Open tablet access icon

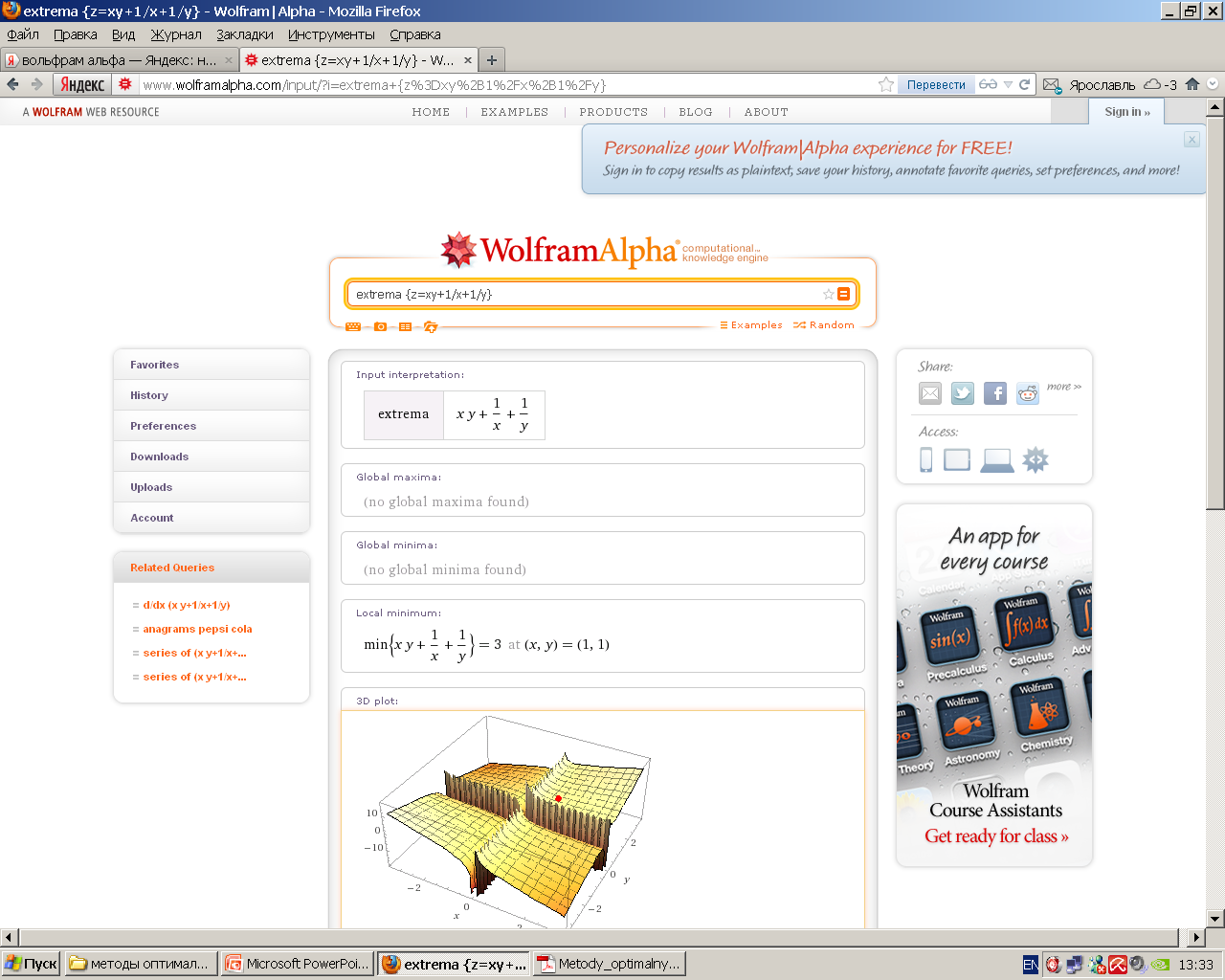coord(957,460)
